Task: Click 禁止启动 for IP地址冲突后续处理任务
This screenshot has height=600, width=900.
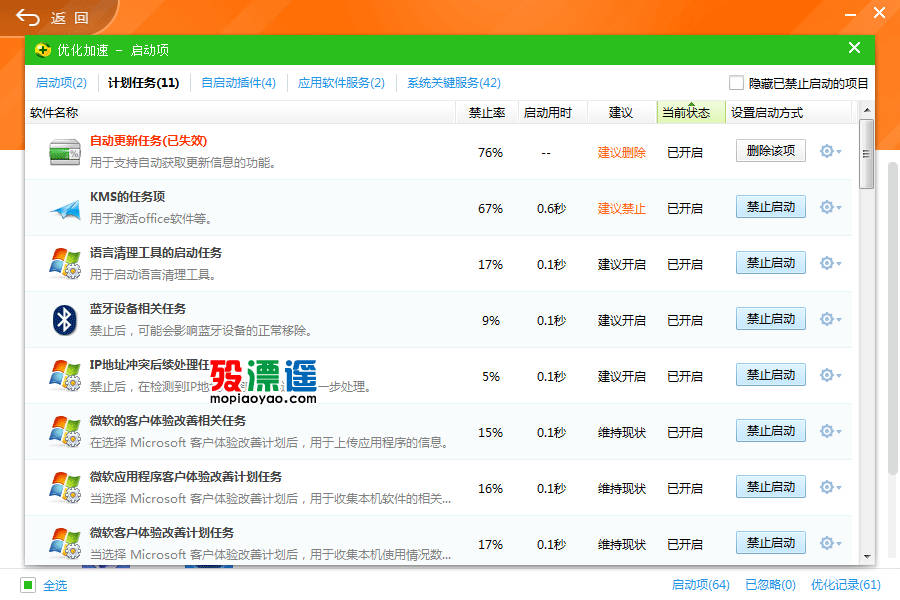Action: [771, 374]
